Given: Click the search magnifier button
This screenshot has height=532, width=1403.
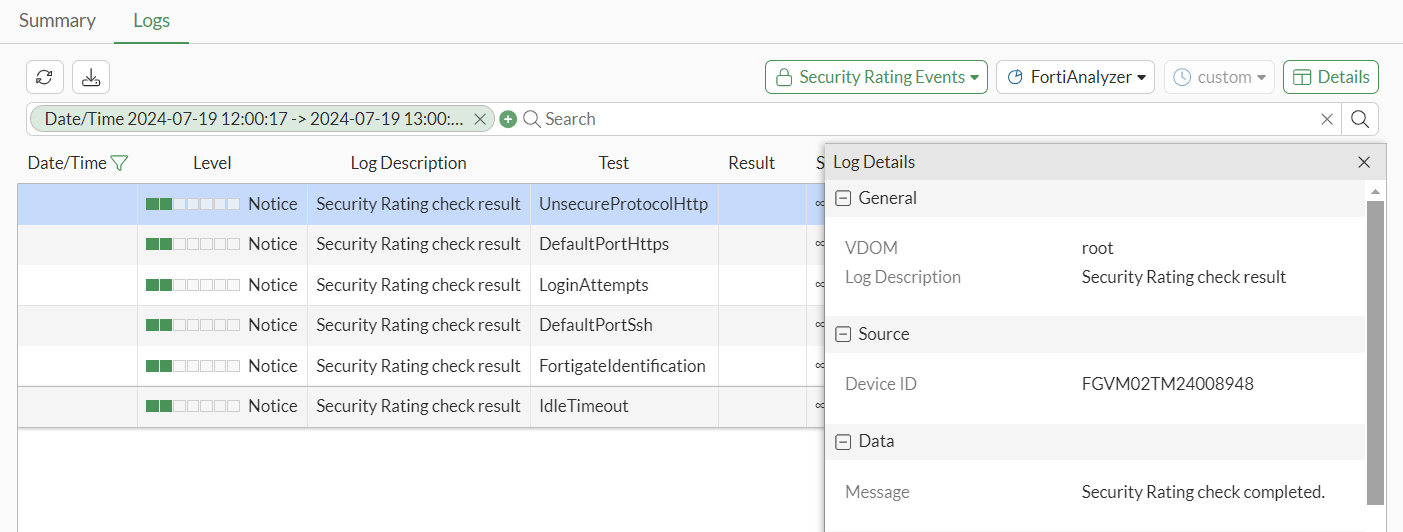Looking at the screenshot, I should (1360, 119).
